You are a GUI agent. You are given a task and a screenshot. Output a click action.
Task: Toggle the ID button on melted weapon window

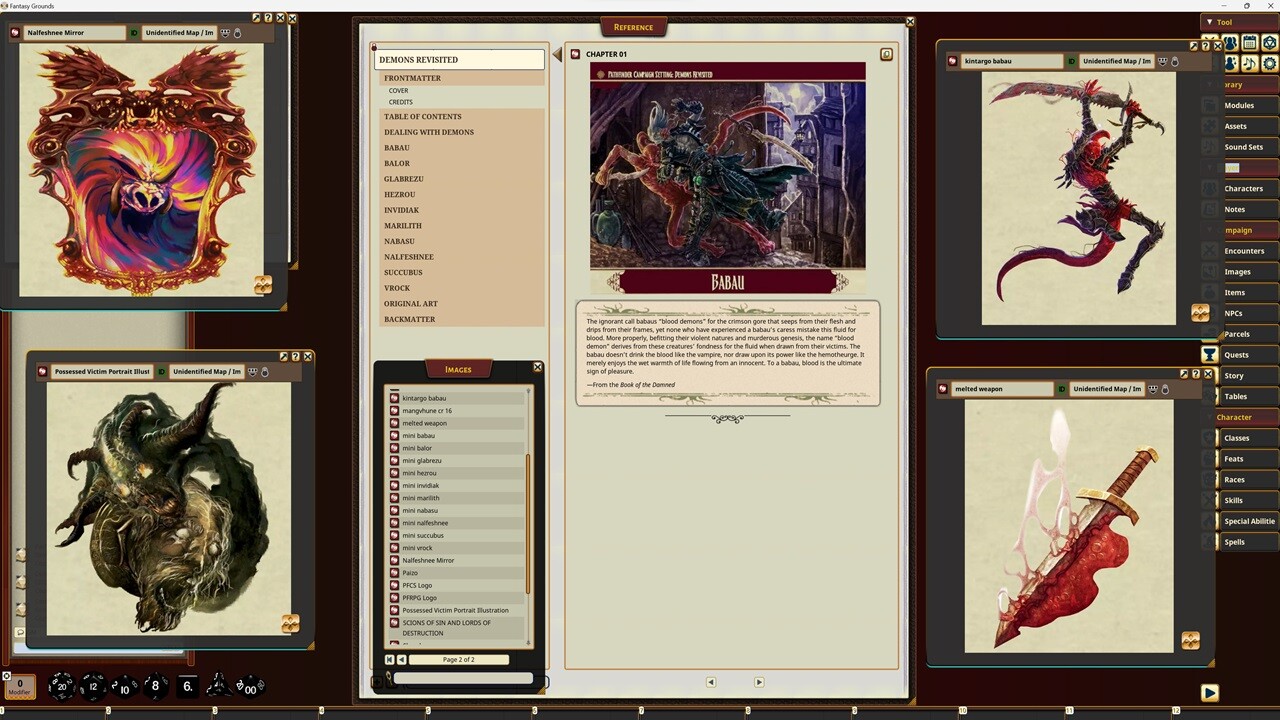pos(1062,389)
